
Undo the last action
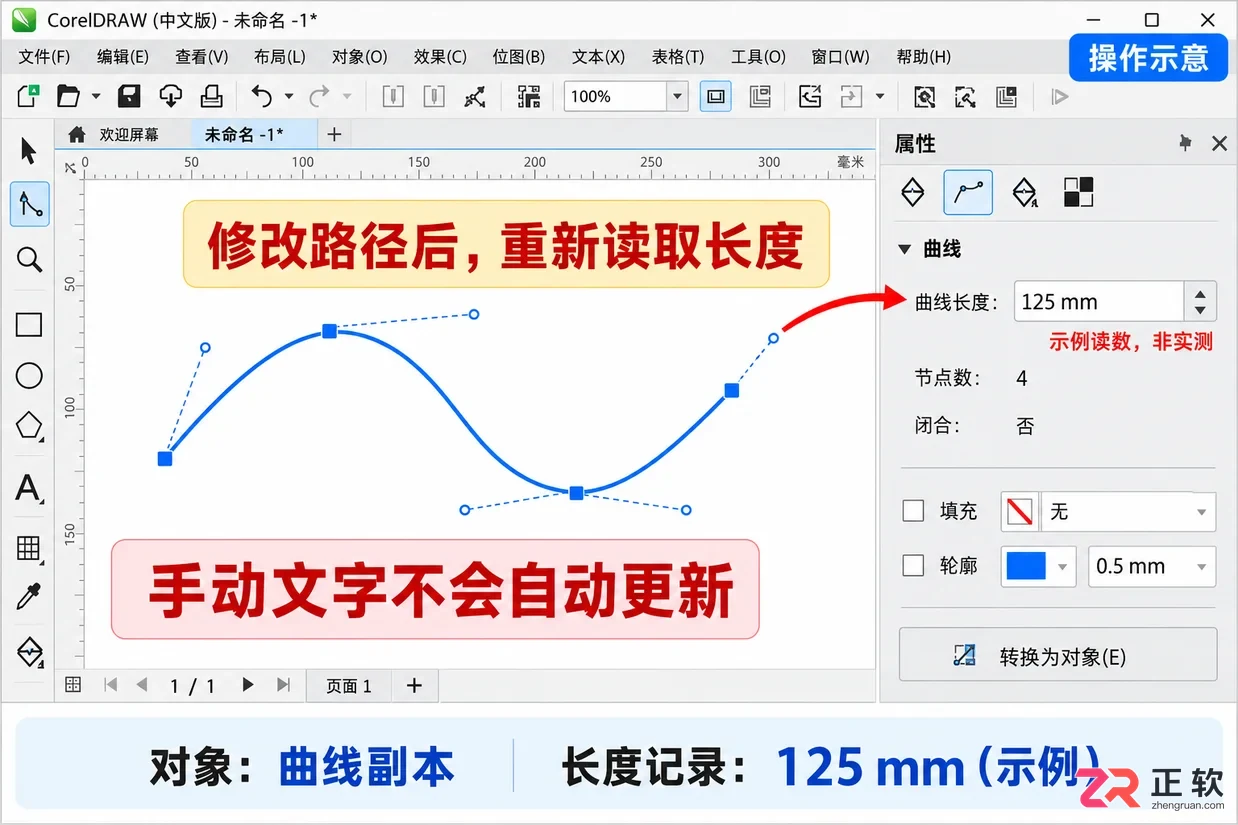pos(262,96)
